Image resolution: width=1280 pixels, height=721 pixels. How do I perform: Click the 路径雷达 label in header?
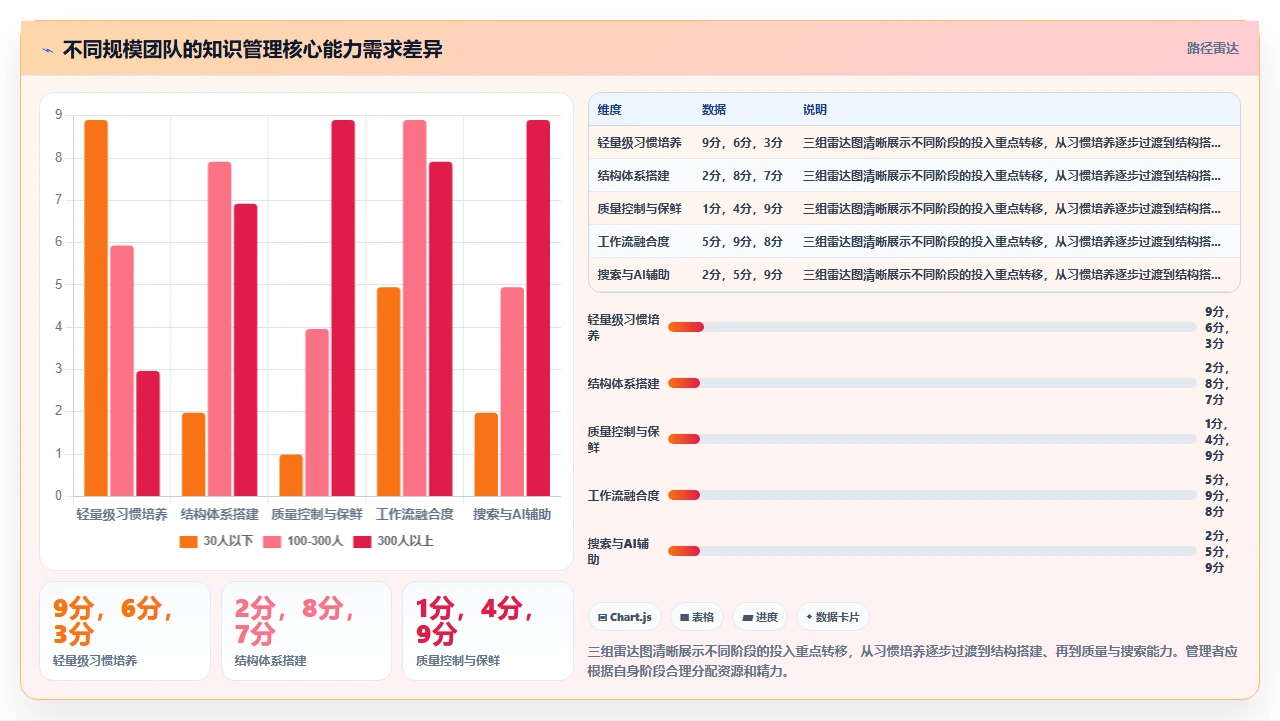click(1212, 48)
